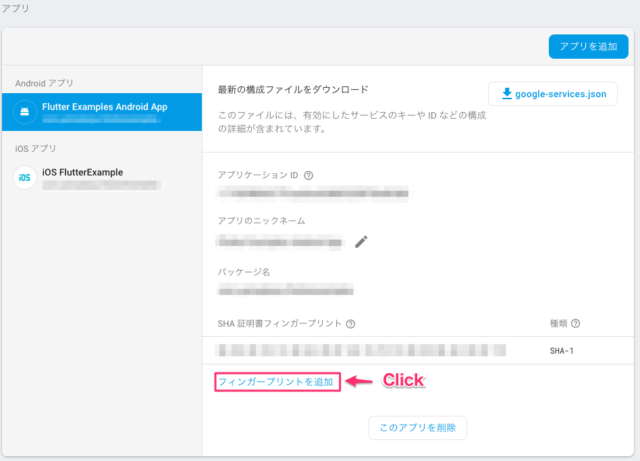Select Flutter Examples Android App entry
This screenshot has height=461, width=640.
[102, 112]
